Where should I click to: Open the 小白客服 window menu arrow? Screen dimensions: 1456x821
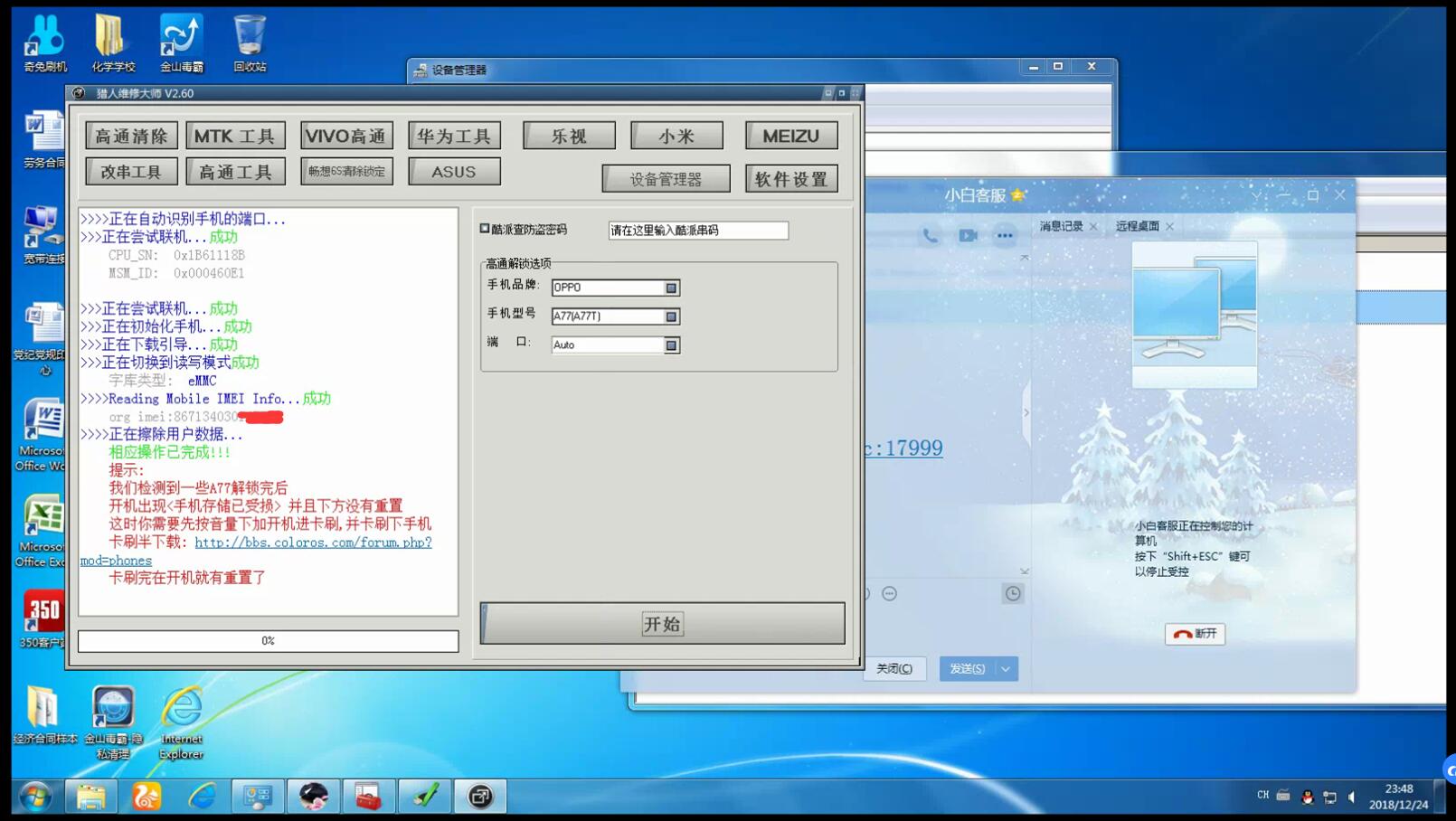(x=1255, y=195)
